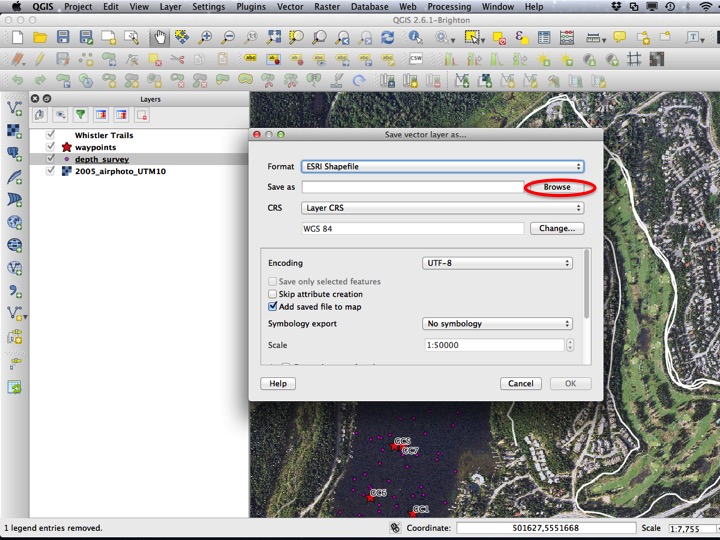This screenshot has height=540, width=720.
Task: Click the Dropbox menu bar icon
Action: pos(617,6)
